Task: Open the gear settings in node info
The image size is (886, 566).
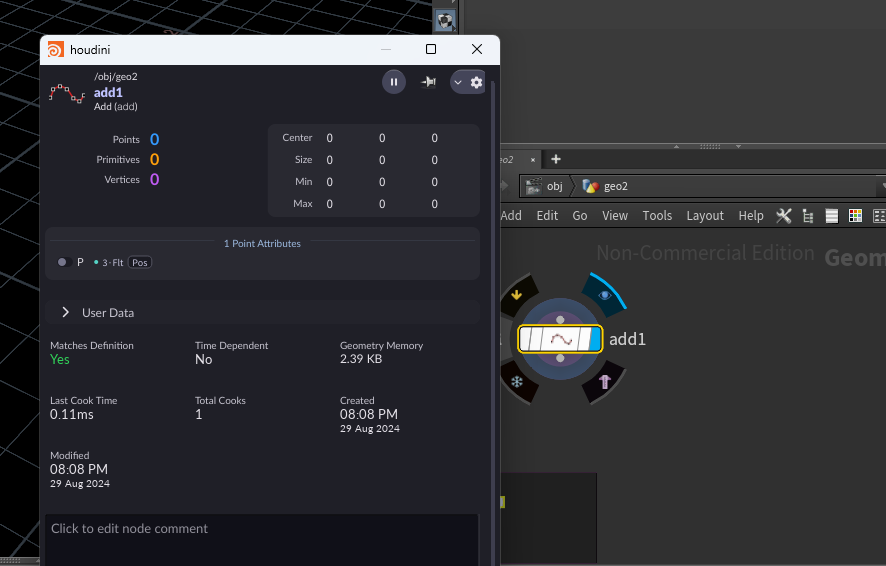Action: pos(476,82)
